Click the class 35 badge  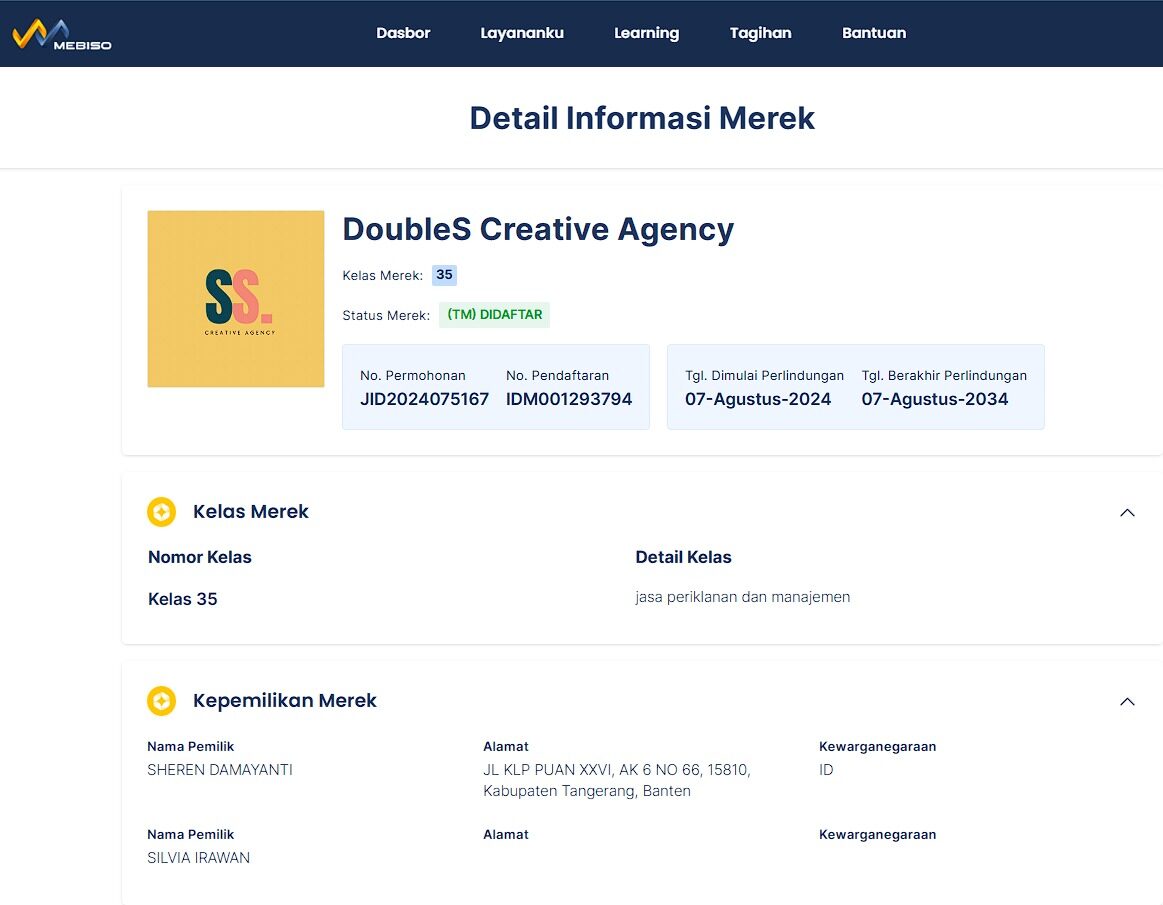[x=444, y=275]
